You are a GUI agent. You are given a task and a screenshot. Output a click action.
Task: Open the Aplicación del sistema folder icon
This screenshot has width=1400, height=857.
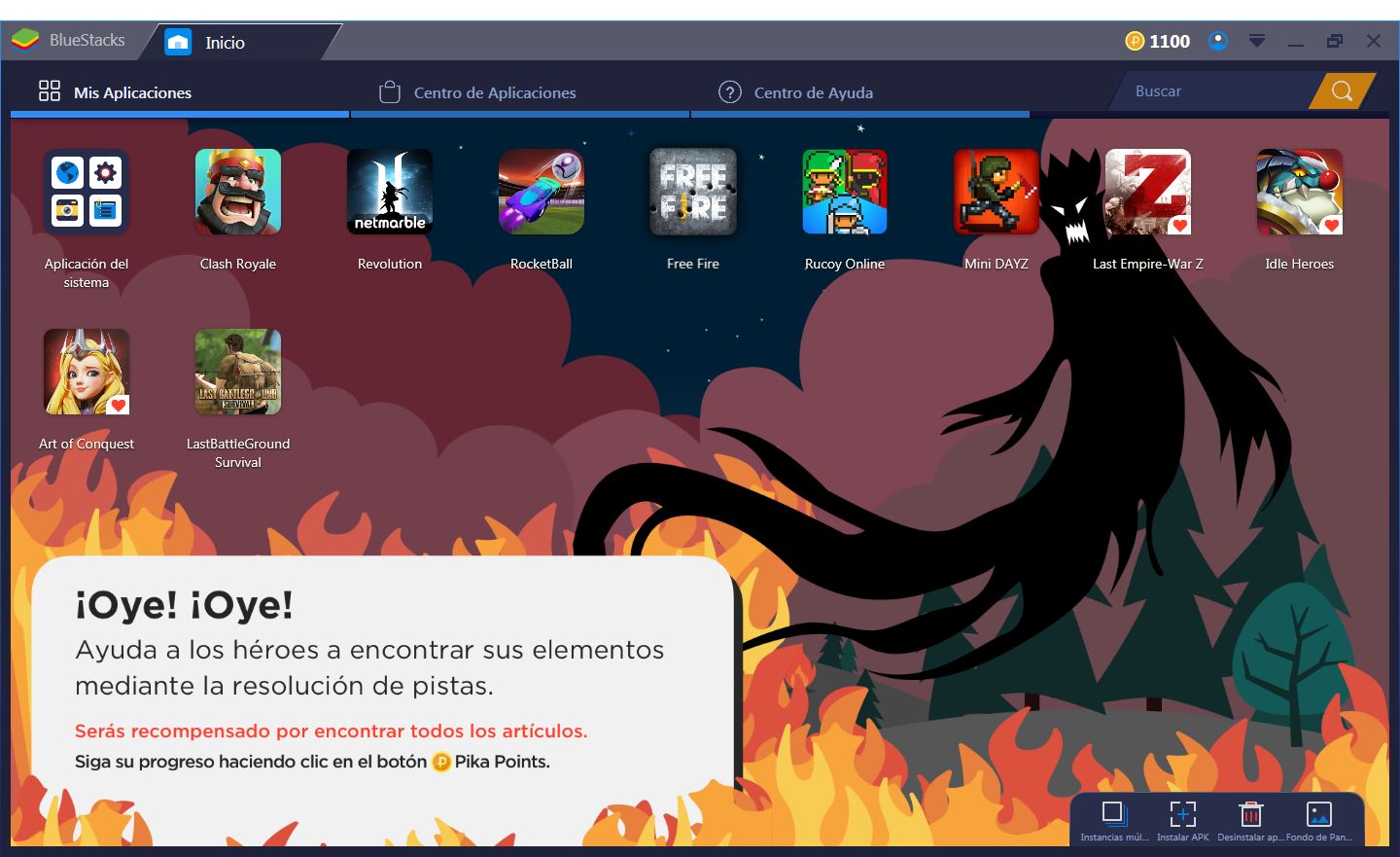87,192
